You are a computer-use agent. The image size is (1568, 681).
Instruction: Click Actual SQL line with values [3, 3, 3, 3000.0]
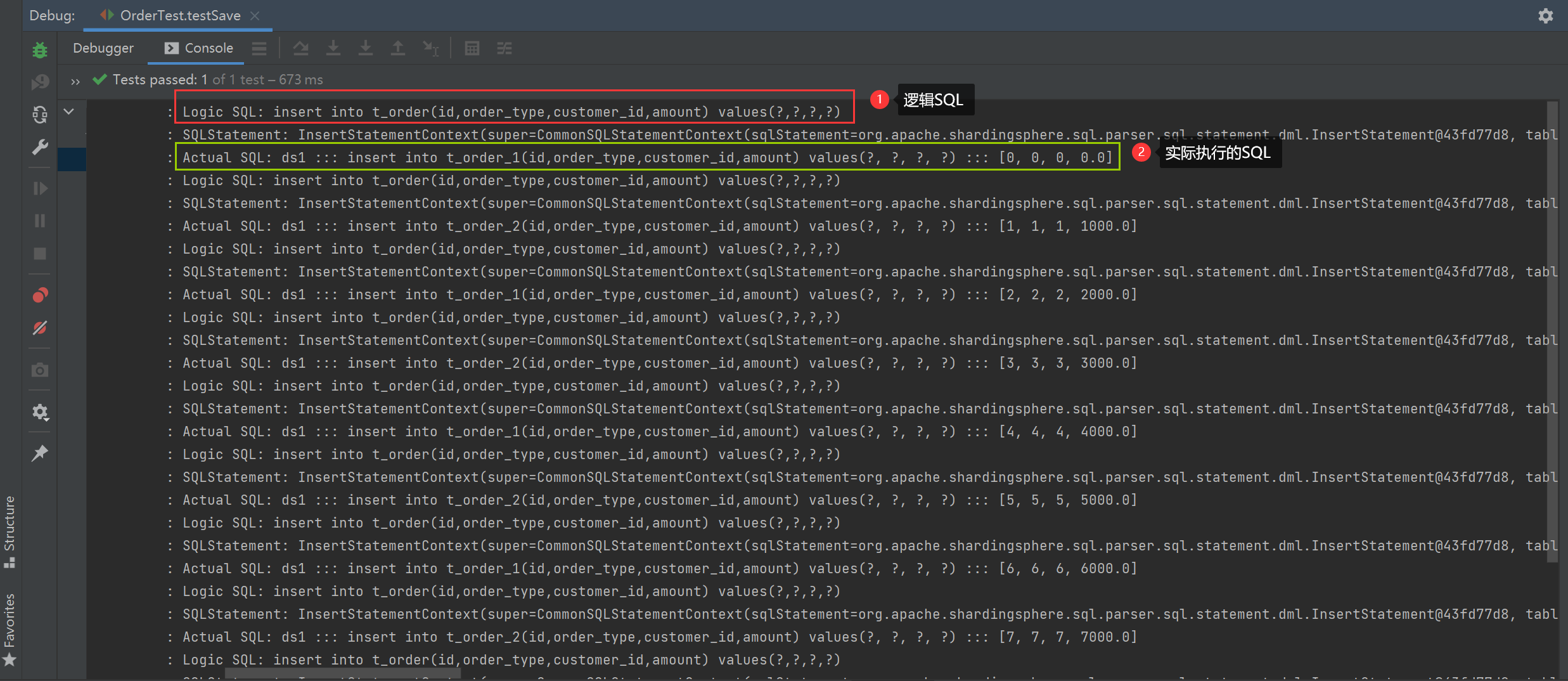coord(660,363)
